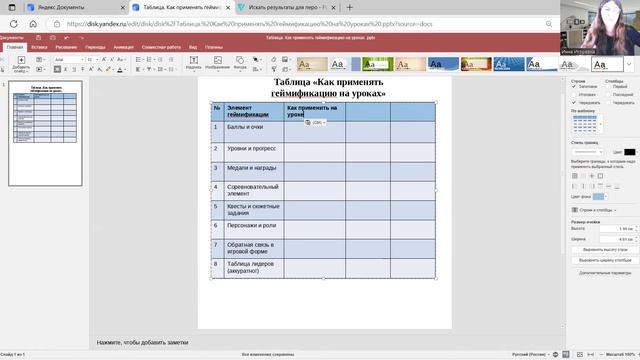Expand the slide themes gallery

(x=629, y=64)
